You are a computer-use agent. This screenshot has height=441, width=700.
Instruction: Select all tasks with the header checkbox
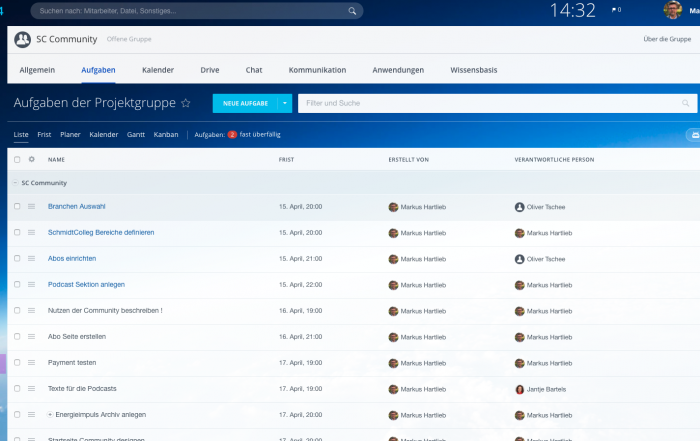coord(16,159)
